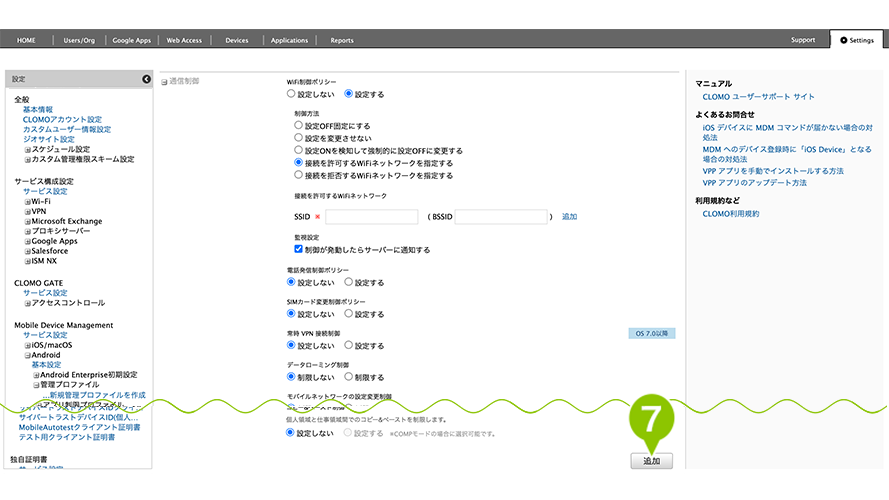This screenshot has width=889, height=500.
Task: Open Users/Org menu
Action: [x=79, y=40]
